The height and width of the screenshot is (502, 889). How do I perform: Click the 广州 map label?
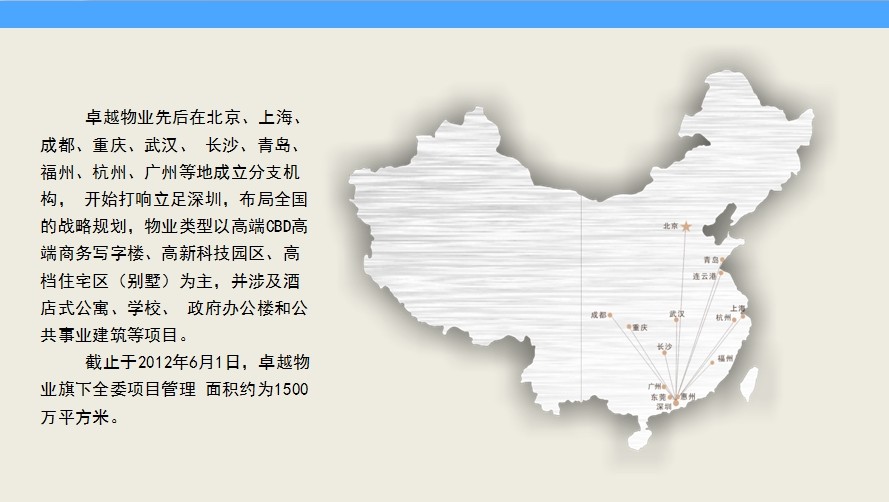(655, 387)
